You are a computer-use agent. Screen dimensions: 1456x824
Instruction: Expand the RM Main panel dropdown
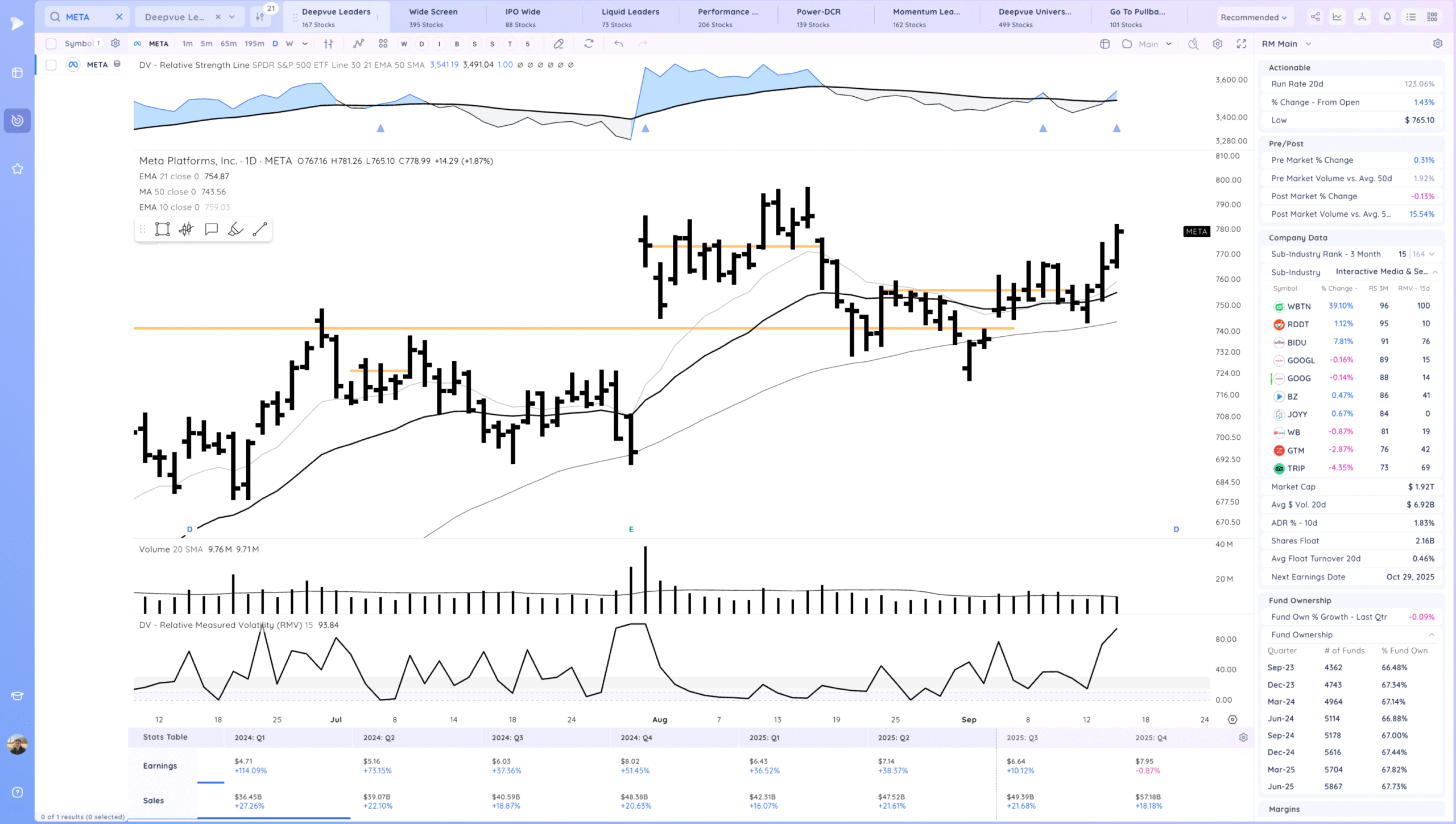1308,44
